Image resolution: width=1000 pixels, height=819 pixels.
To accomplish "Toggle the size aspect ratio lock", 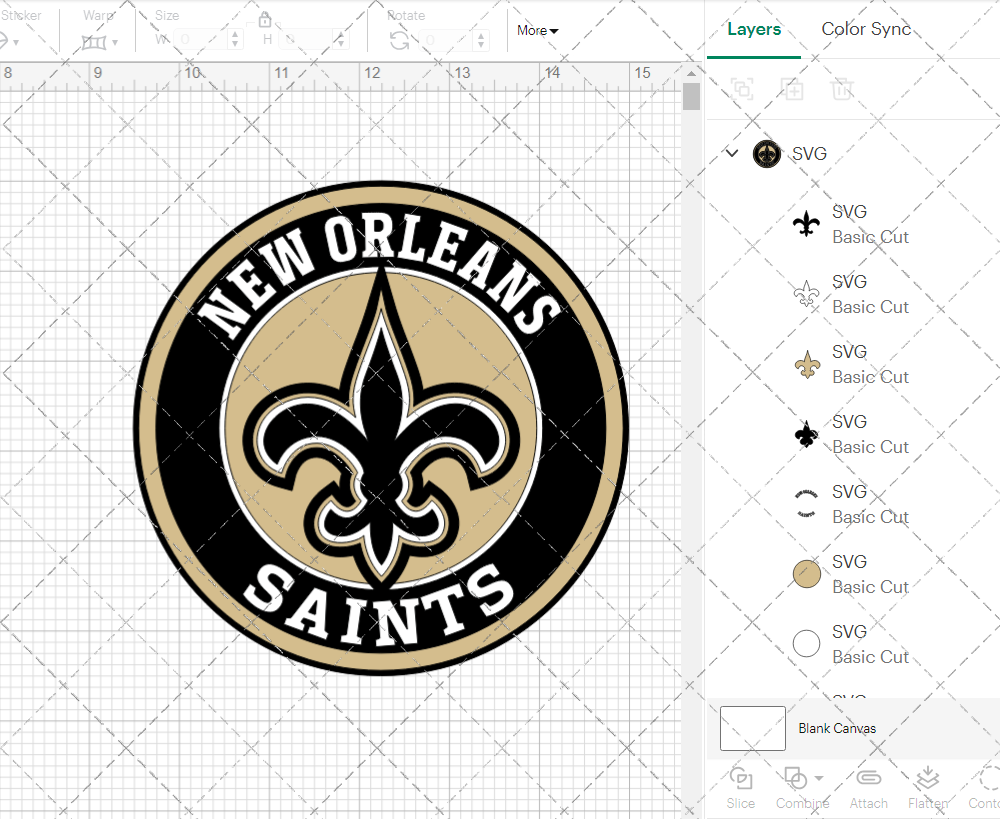I will (265, 20).
